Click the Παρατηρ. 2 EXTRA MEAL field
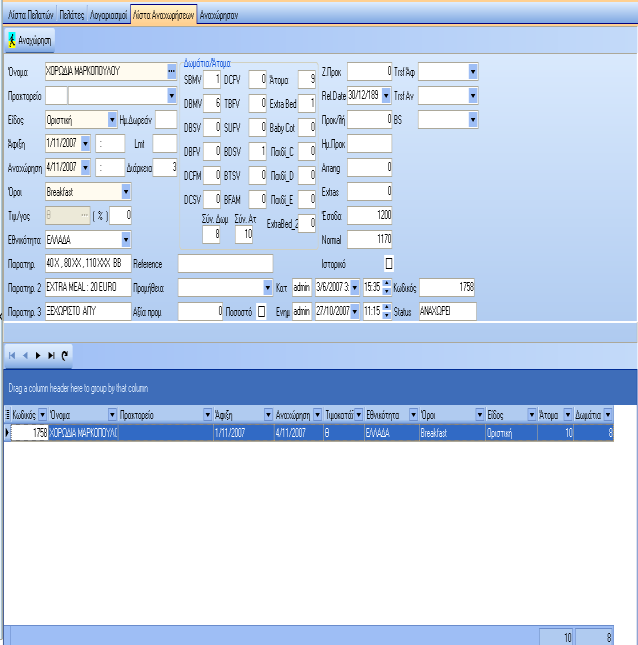Image resolution: width=638 pixels, height=645 pixels. tap(88, 288)
